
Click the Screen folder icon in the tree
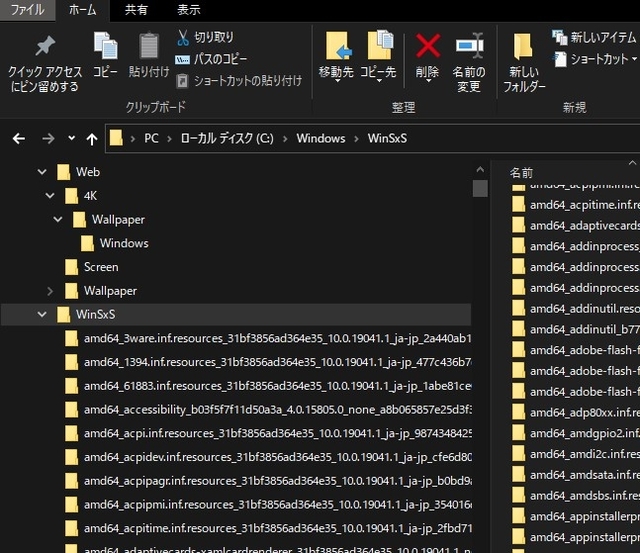(x=71, y=267)
